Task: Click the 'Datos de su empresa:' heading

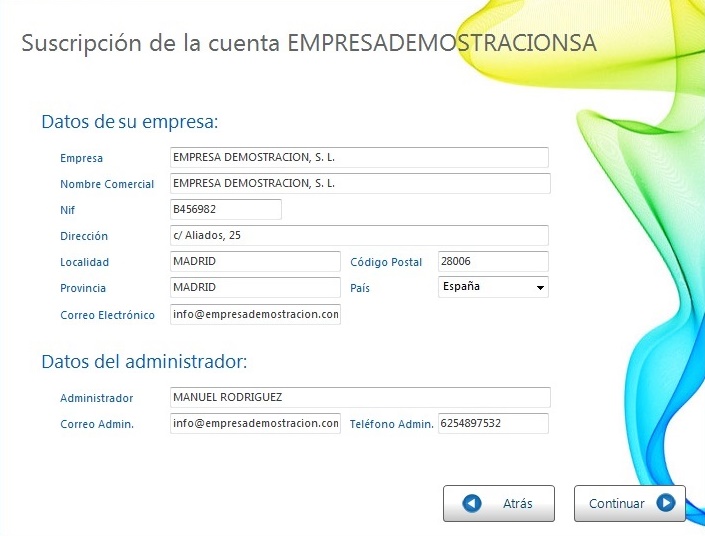Action: pyautogui.click(x=129, y=122)
